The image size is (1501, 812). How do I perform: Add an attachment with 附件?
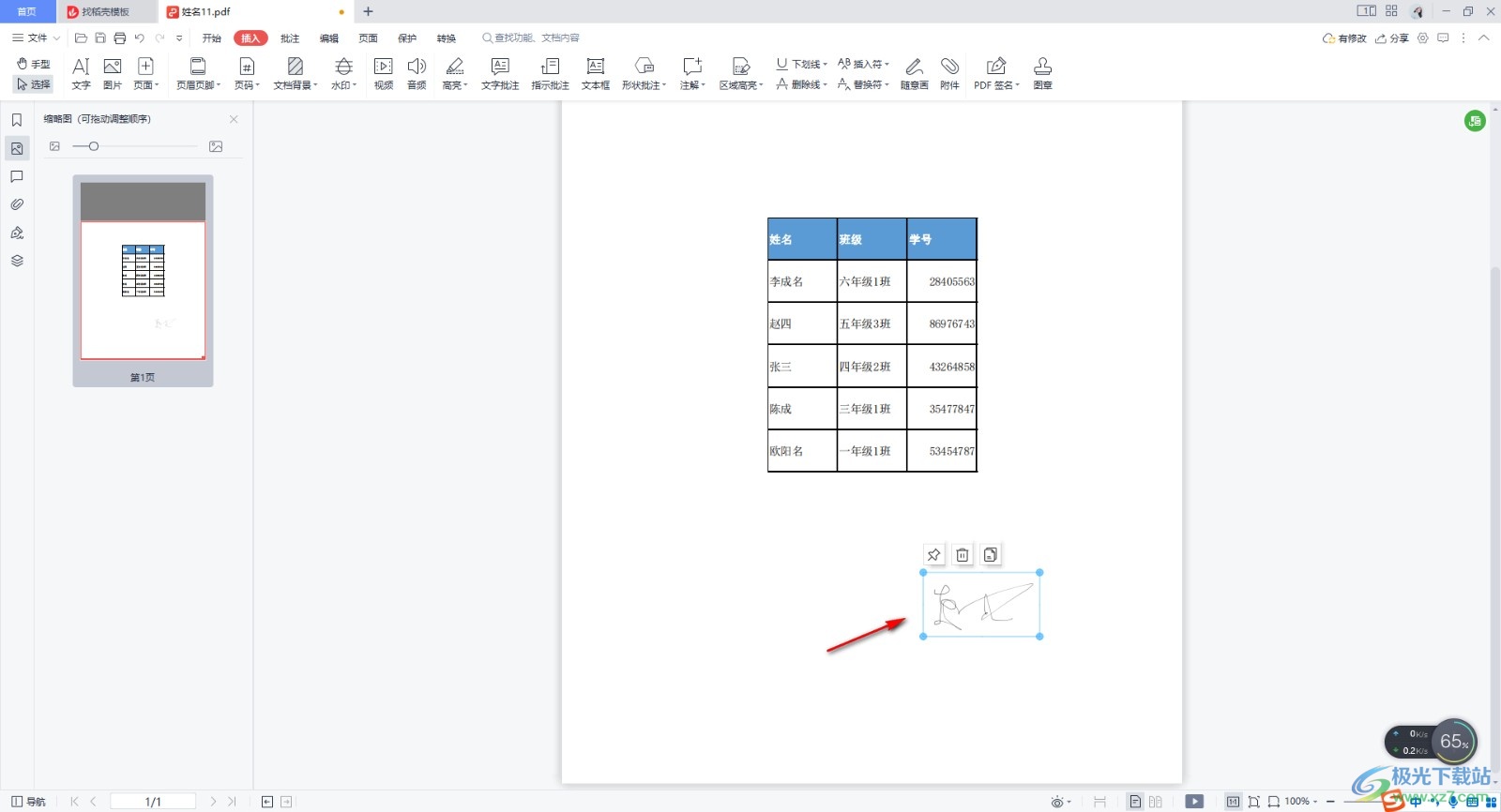(x=950, y=73)
